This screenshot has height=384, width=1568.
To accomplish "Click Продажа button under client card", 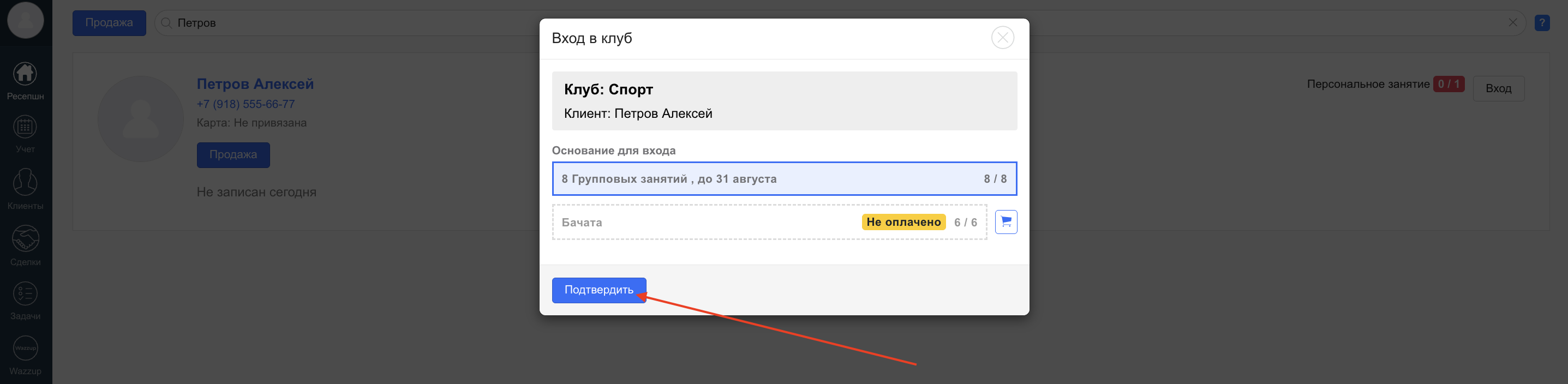I will pos(233,154).
